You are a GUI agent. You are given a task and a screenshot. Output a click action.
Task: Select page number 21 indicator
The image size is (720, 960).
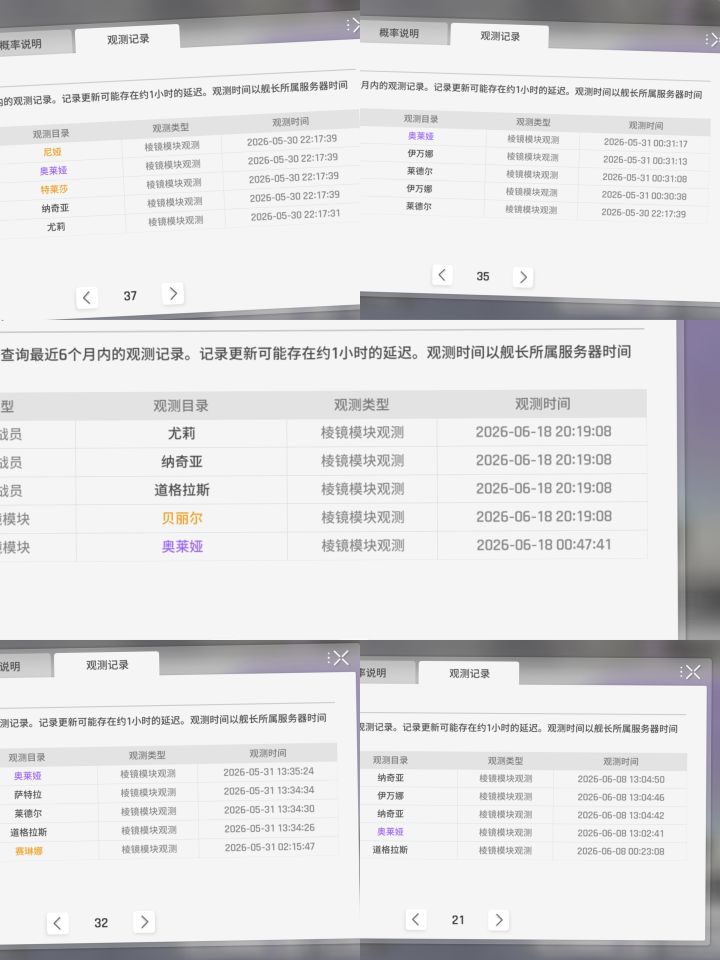tap(458, 920)
